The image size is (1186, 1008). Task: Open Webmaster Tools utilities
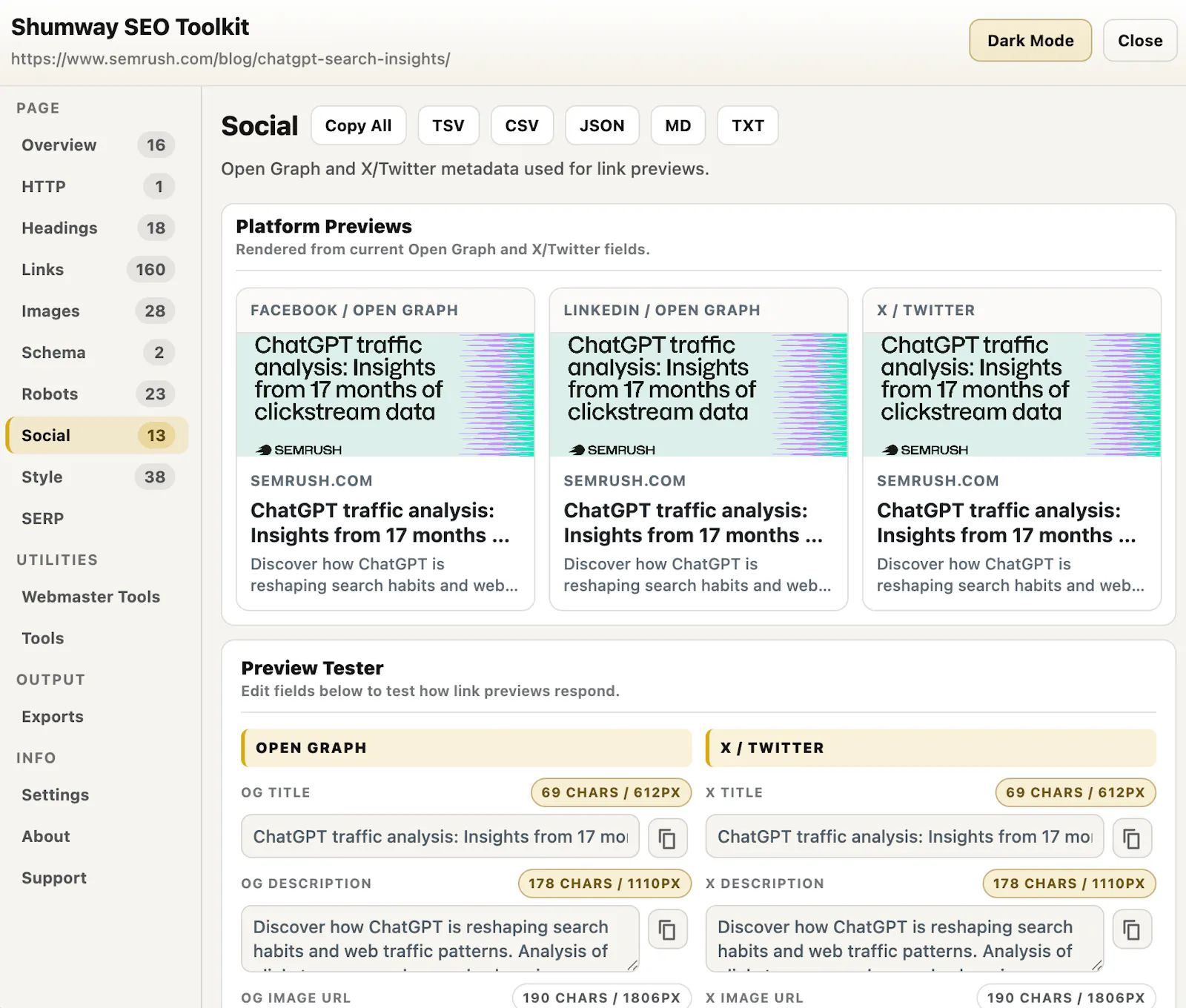(96, 597)
